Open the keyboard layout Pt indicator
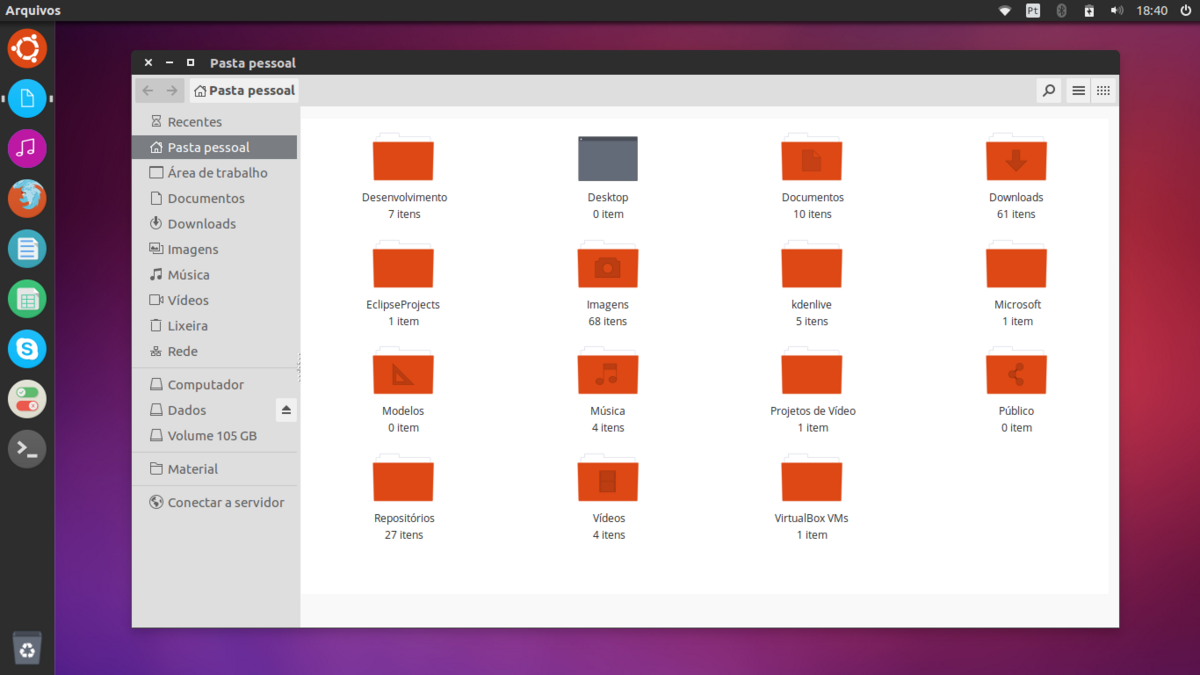The width and height of the screenshot is (1200, 675). pyautogui.click(x=1033, y=10)
